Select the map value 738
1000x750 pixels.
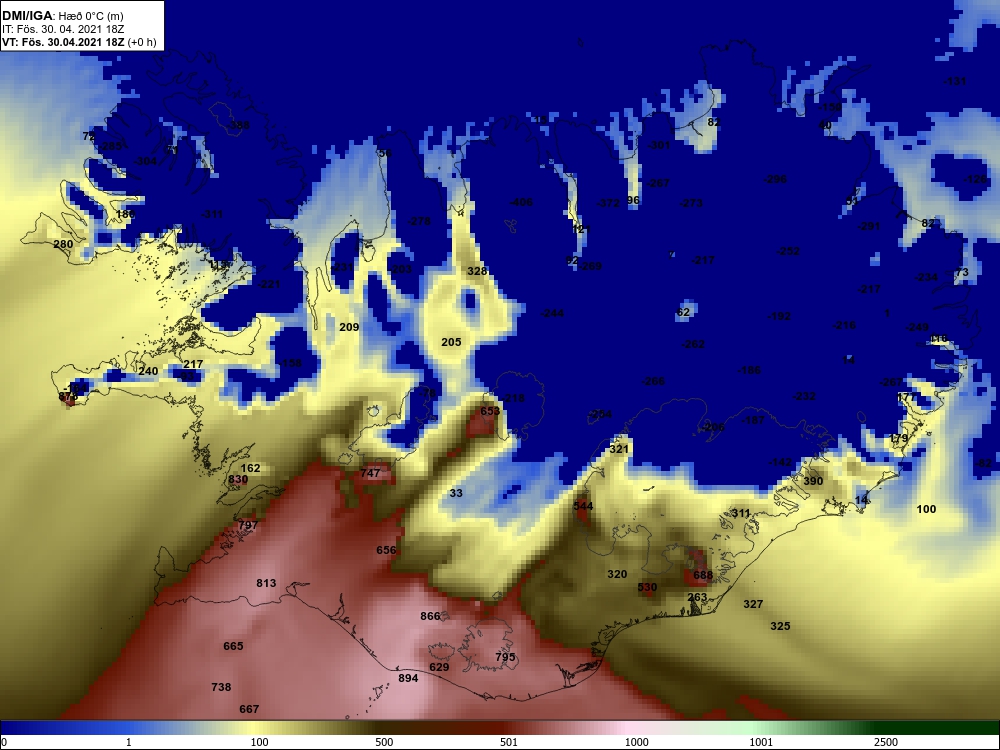[221, 687]
